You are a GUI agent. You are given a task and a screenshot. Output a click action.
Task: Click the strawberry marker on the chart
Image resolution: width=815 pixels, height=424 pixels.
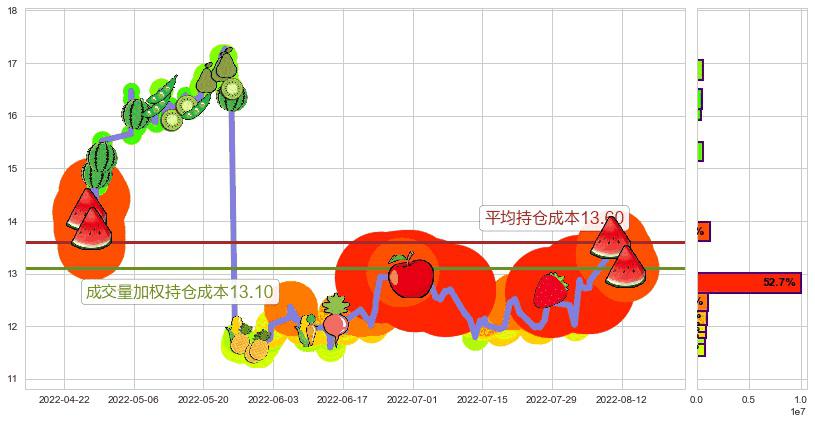pyautogui.click(x=550, y=289)
